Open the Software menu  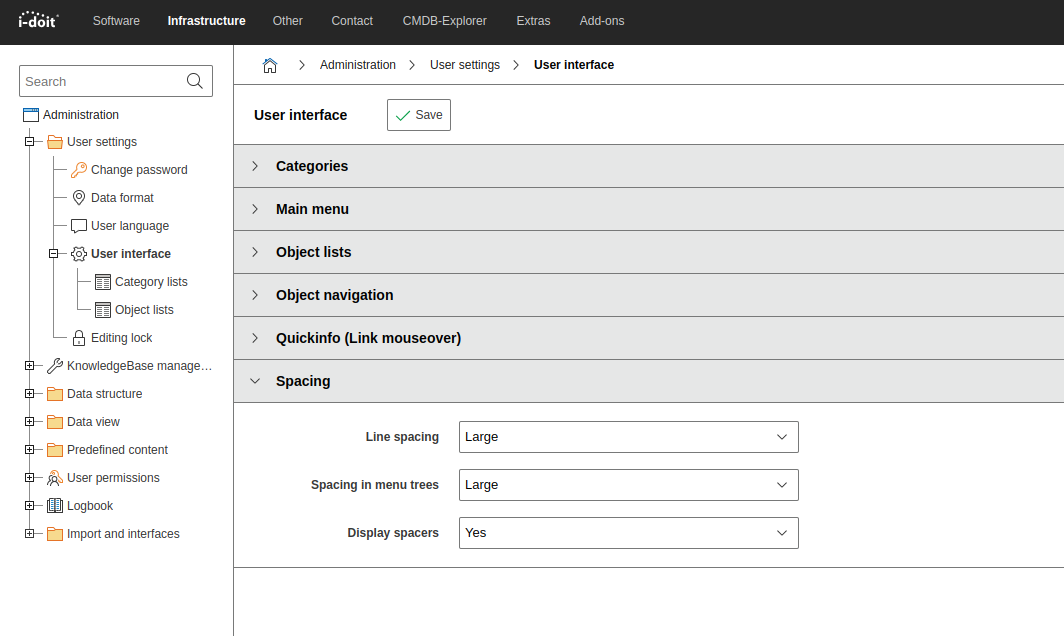tap(116, 21)
